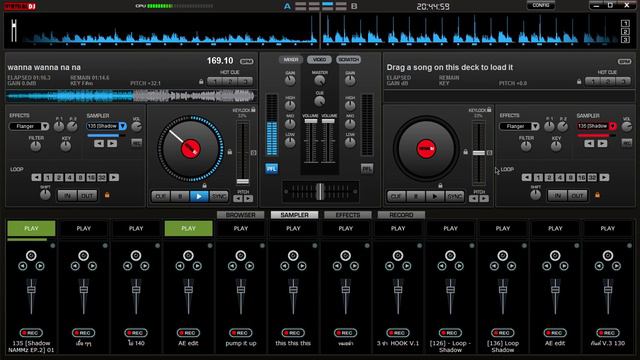Click the left channel HIGH EQ knob
Image resolution: width=640 pixels, height=360 pixels.
[290, 106]
